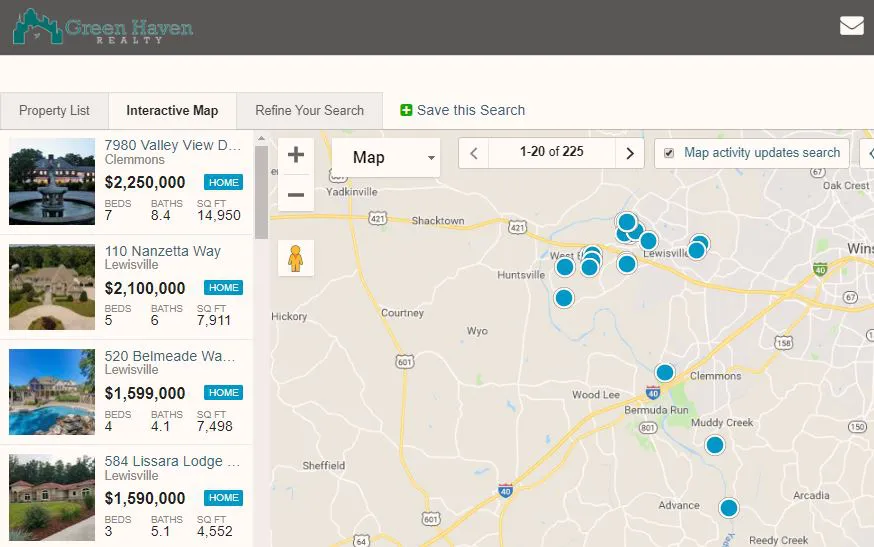View photo of 7980 Valley View listing
Image resolution: width=874 pixels, height=547 pixels.
[52, 181]
